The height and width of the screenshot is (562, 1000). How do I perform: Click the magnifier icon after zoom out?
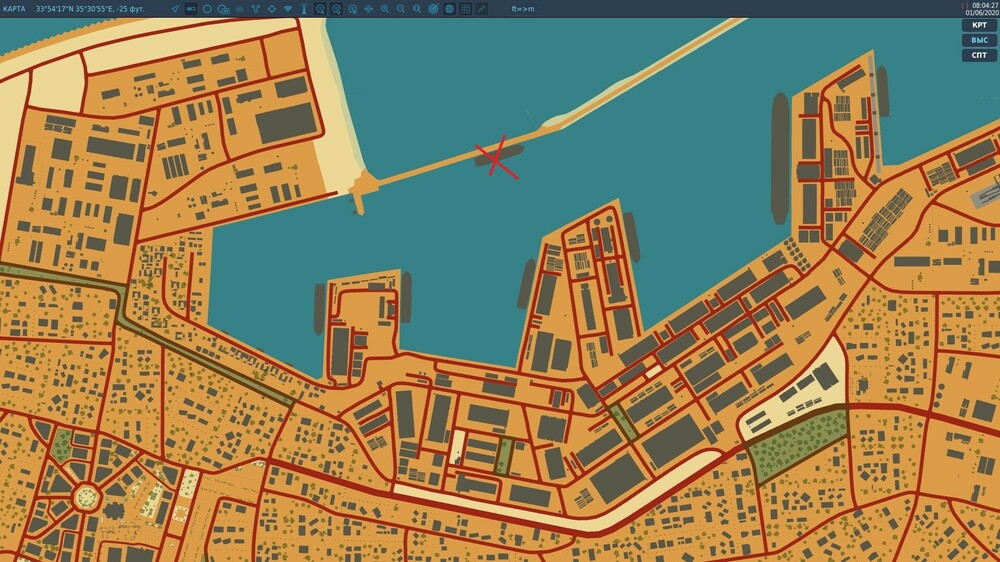417,9
